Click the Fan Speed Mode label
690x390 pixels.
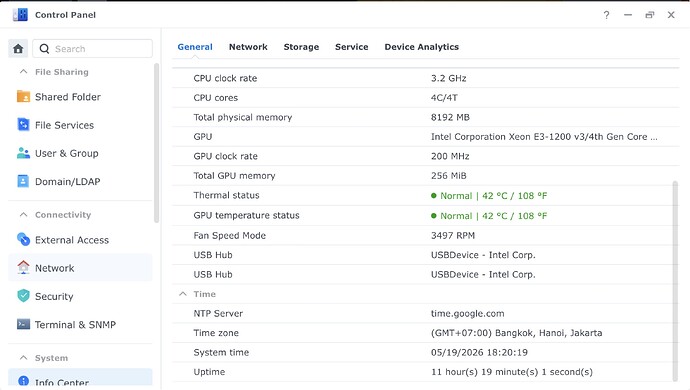tap(229, 235)
